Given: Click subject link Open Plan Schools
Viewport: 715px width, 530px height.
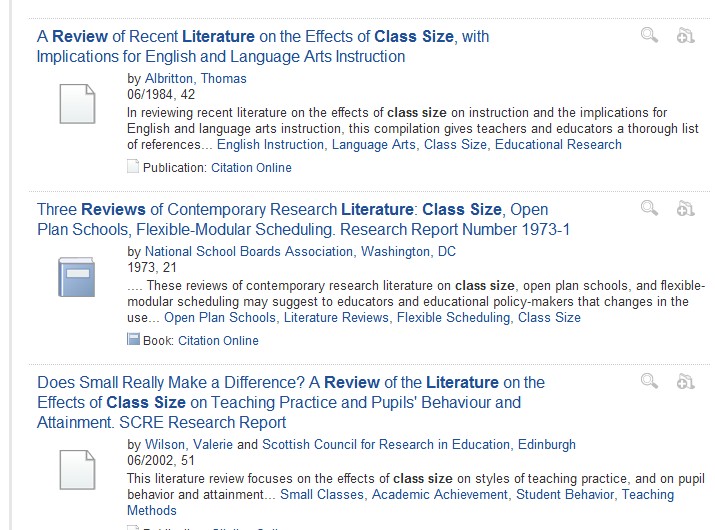Looking at the screenshot, I should [x=220, y=317].
